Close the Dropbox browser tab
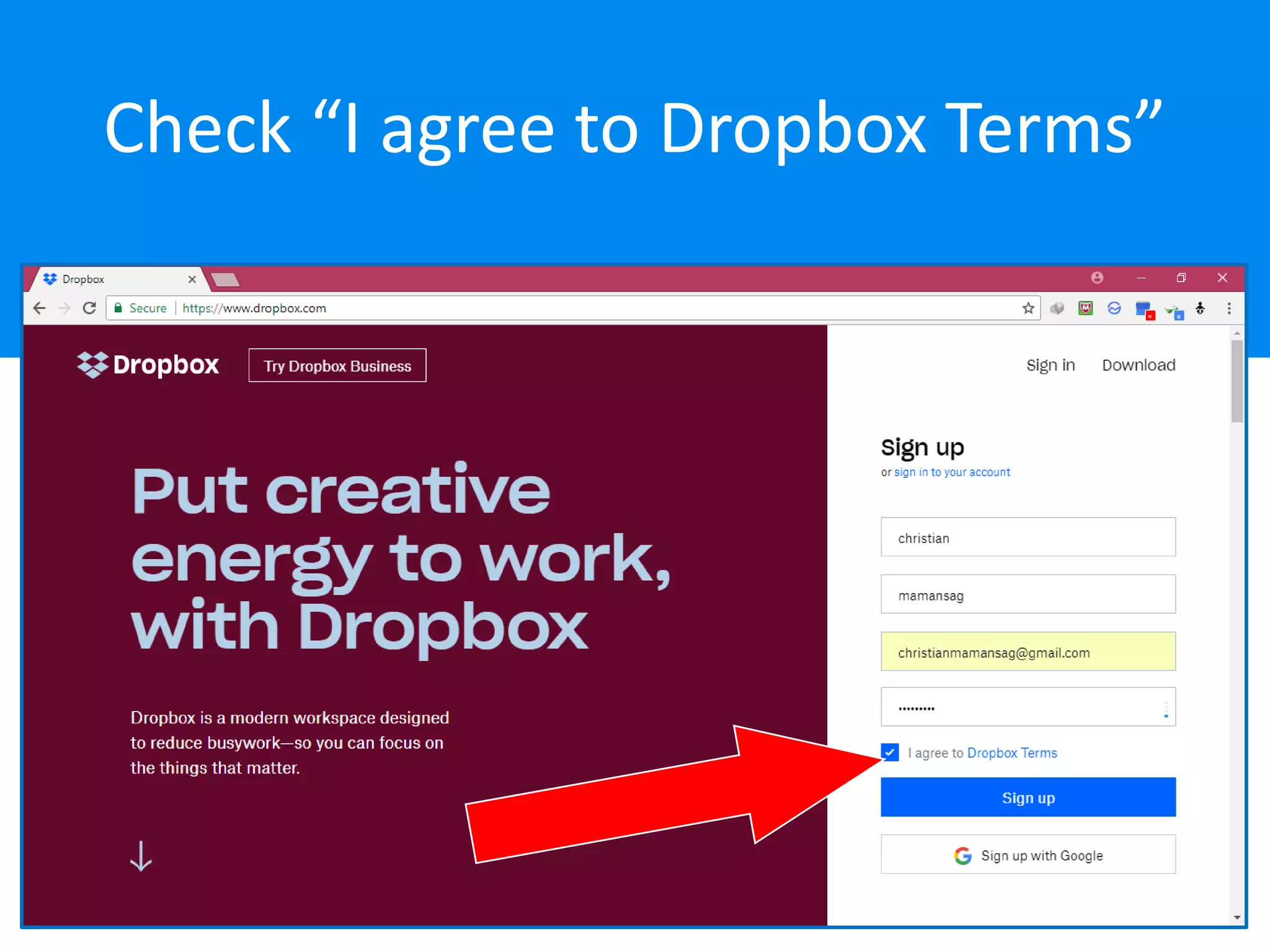 point(192,279)
